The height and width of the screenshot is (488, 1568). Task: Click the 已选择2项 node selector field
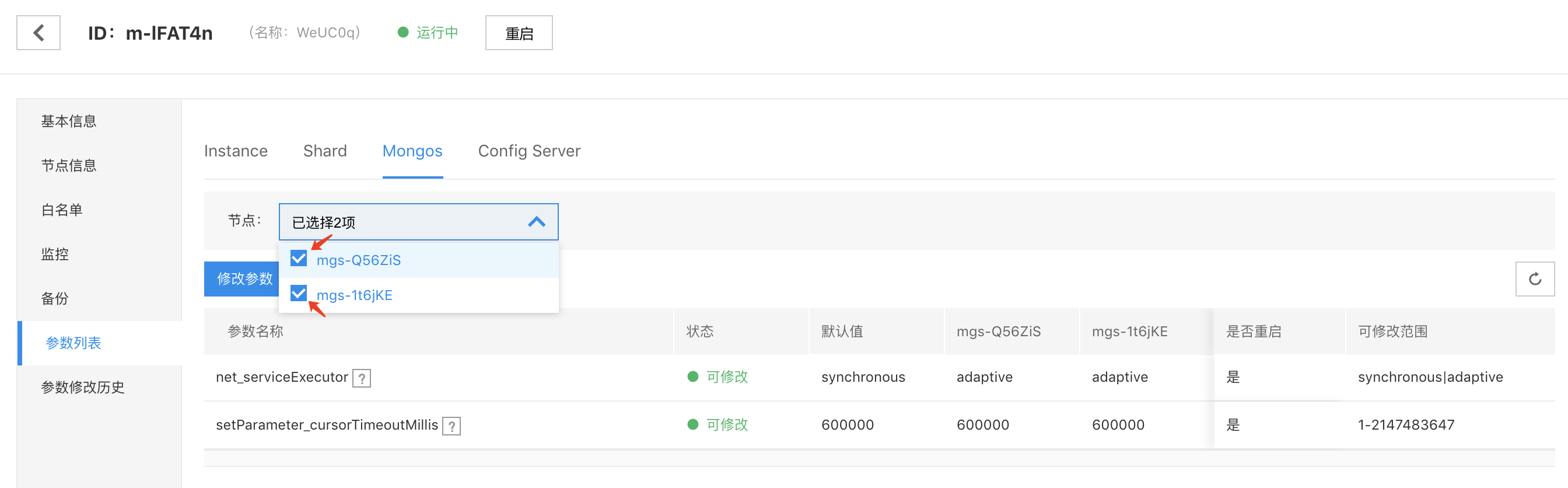pos(418,222)
